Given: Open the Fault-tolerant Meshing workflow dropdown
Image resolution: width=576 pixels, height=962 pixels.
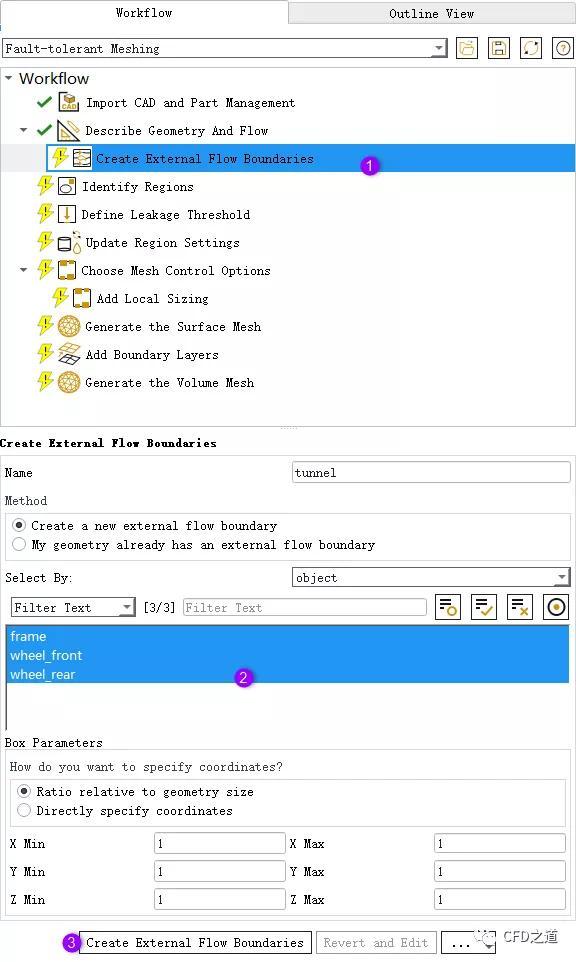Looking at the screenshot, I should tap(225, 48).
